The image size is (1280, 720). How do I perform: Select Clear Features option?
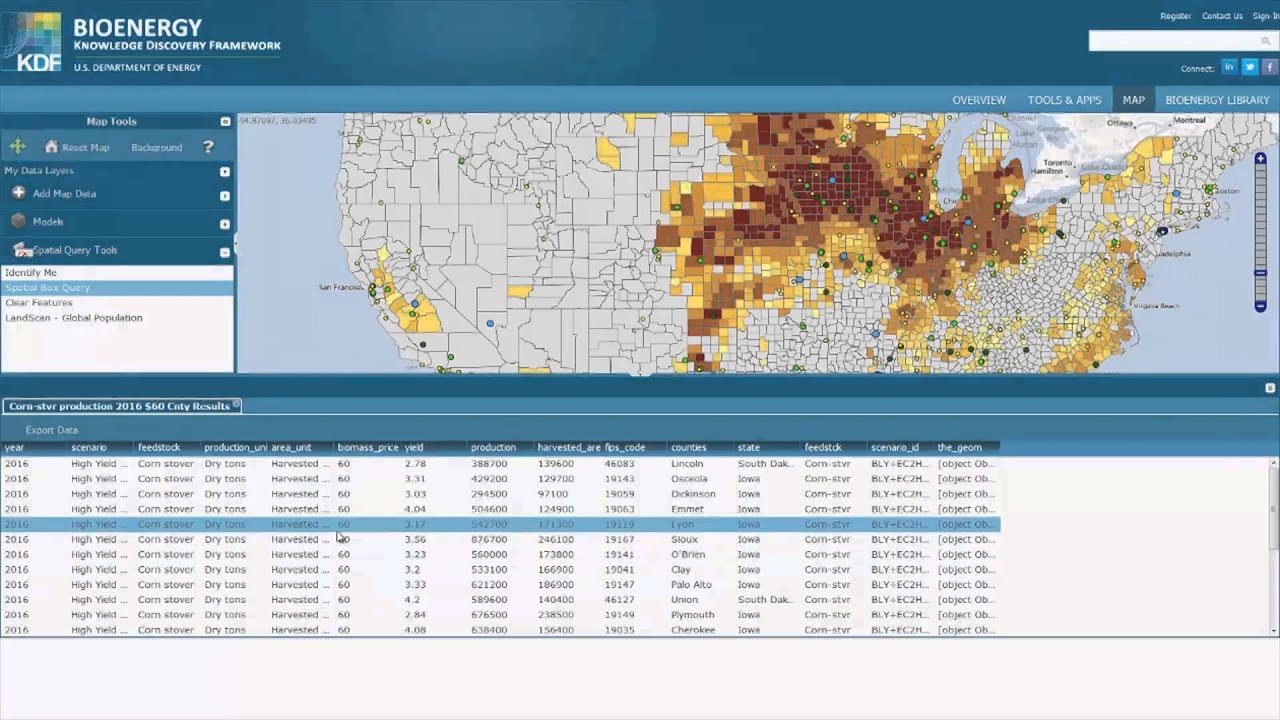117,302
